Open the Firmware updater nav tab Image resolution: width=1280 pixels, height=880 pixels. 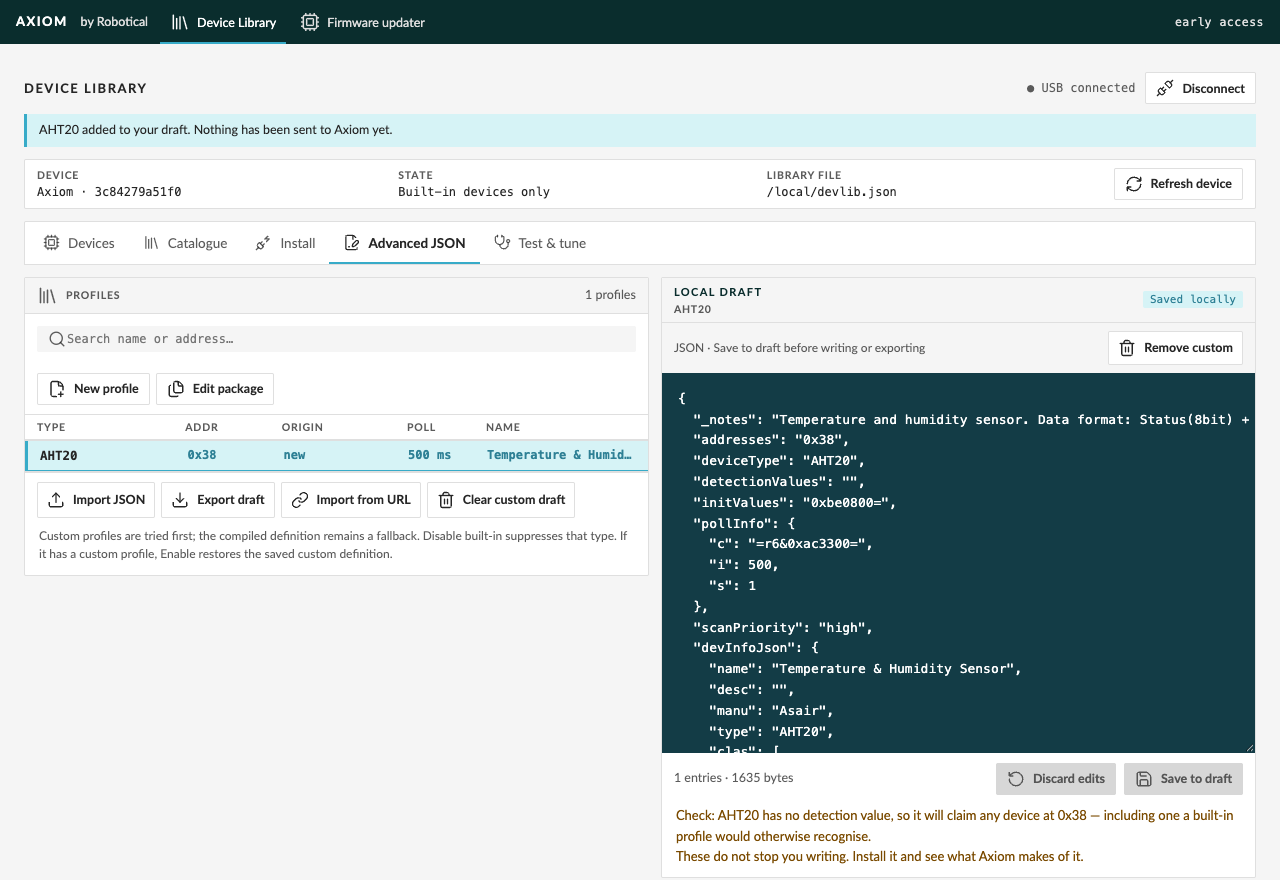(x=363, y=22)
